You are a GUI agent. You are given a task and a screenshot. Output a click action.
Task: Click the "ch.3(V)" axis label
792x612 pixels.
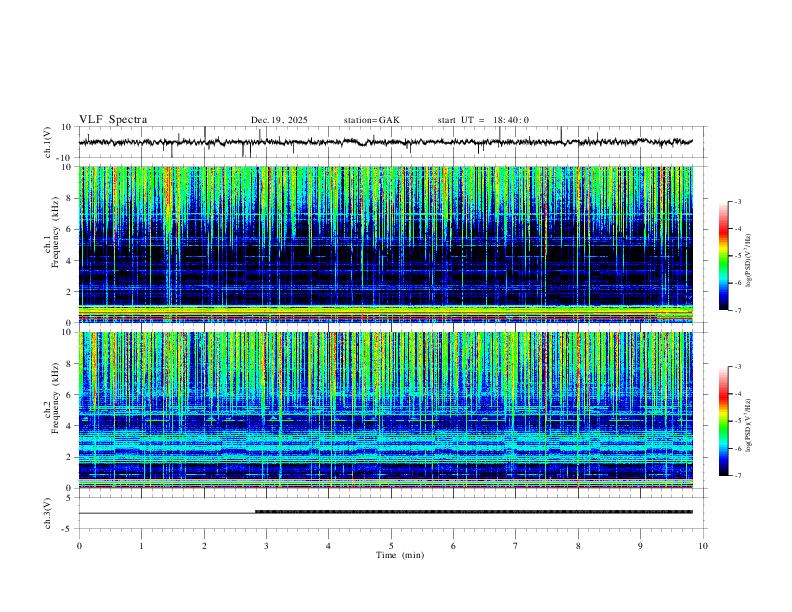pyautogui.click(x=48, y=513)
